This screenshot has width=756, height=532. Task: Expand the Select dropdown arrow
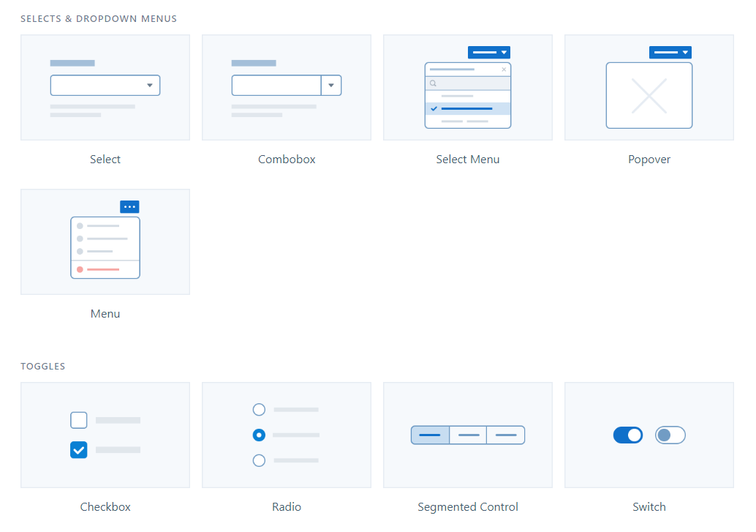pyautogui.click(x=150, y=86)
